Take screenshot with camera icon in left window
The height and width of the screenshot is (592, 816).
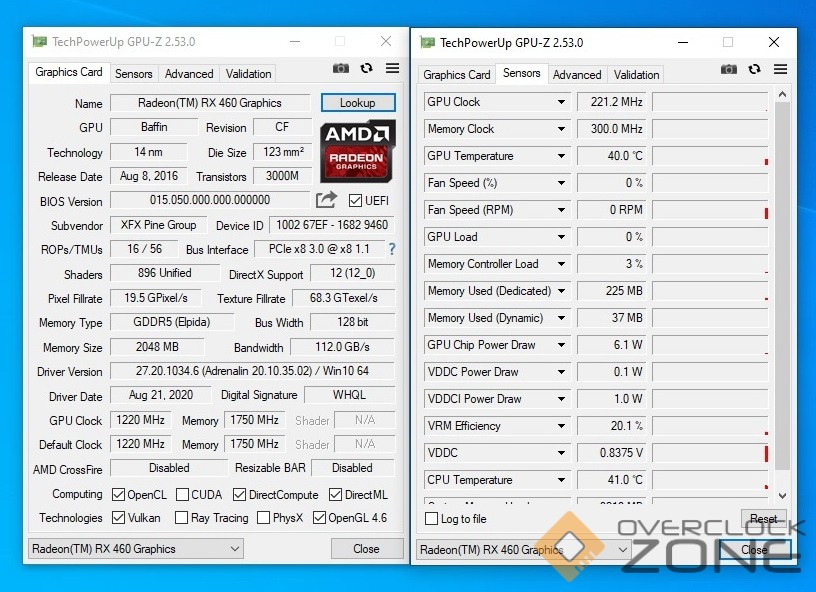tap(341, 68)
